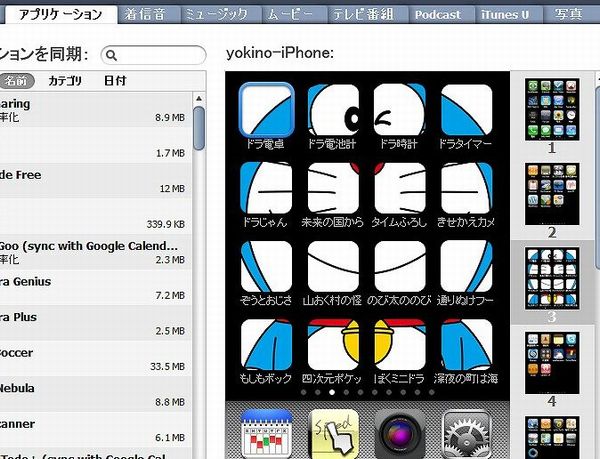Screen dimensions: 600x459
Task: Select the きせかえカメ app icon
Action: (466, 188)
